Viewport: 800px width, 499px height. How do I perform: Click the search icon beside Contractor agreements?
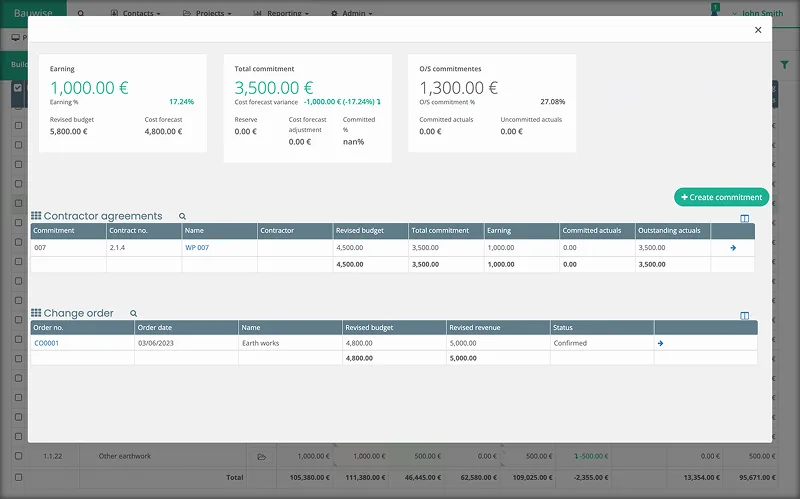(182, 216)
